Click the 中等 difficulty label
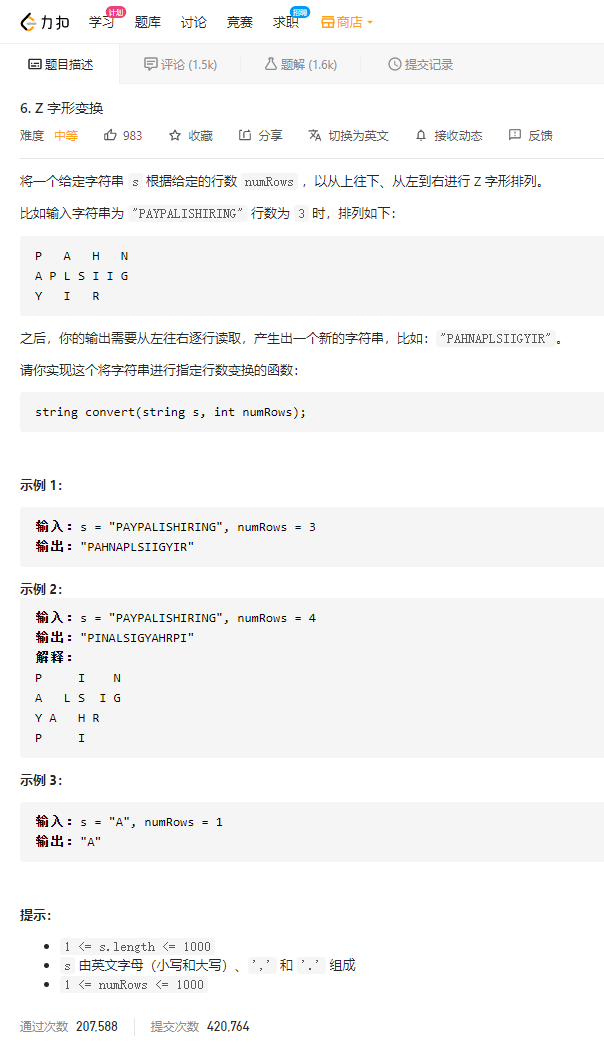The width and height of the screenshot is (604, 1046). click(66, 135)
